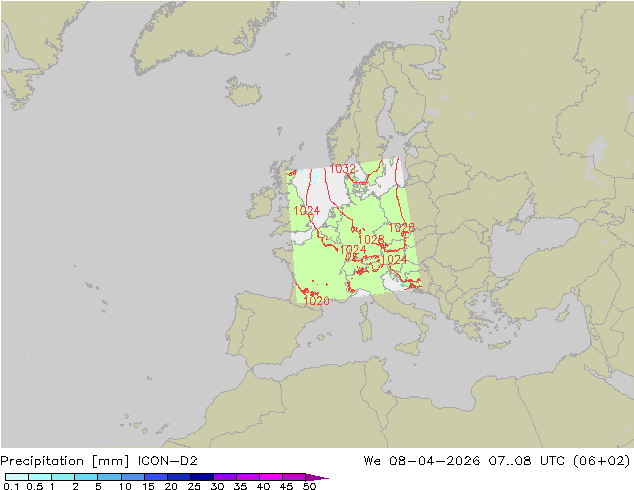The width and height of the screenshot is (634, 490).
Task: Click the 1–2 mm legend color box
Action: [63, 477]
